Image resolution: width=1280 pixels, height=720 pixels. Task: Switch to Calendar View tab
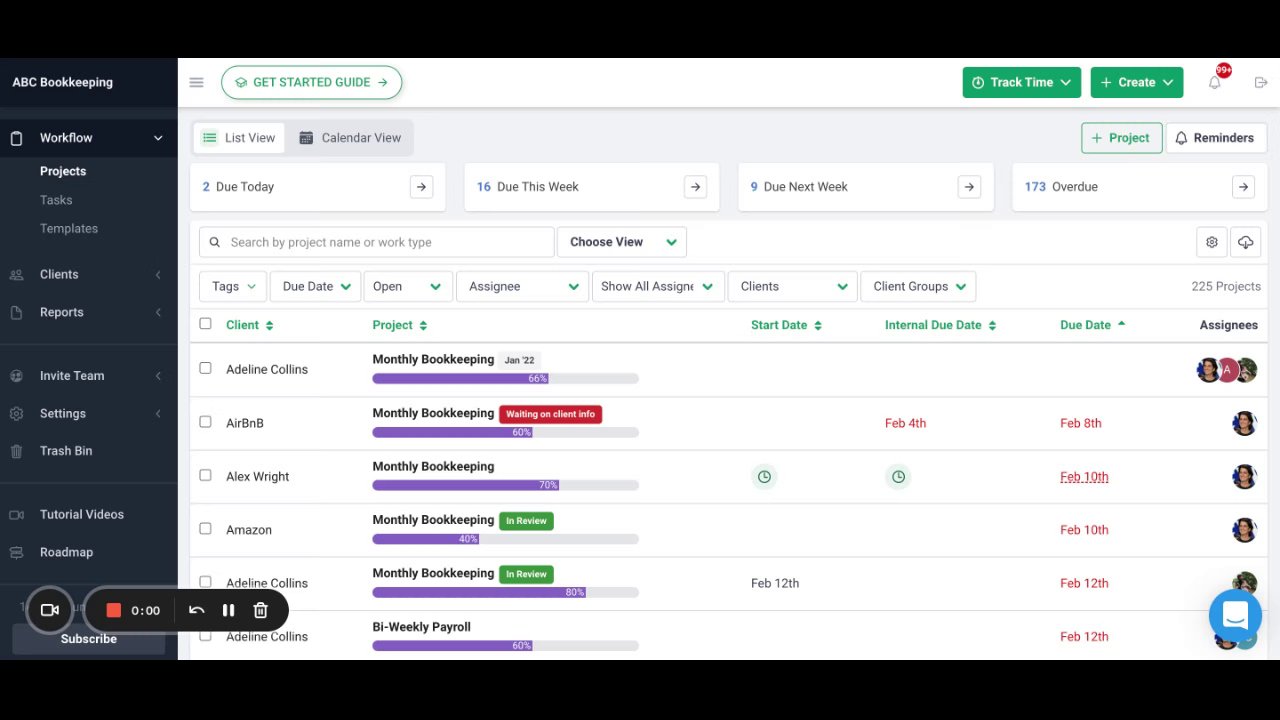pos(350,138)
